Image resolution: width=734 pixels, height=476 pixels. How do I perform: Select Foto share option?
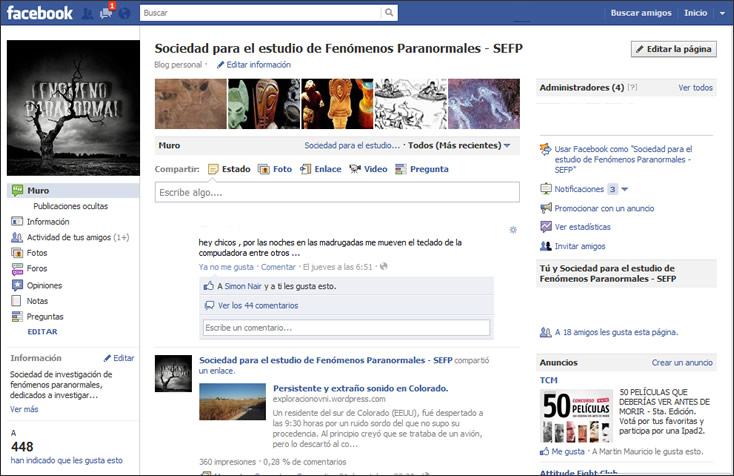pos(275,169)
